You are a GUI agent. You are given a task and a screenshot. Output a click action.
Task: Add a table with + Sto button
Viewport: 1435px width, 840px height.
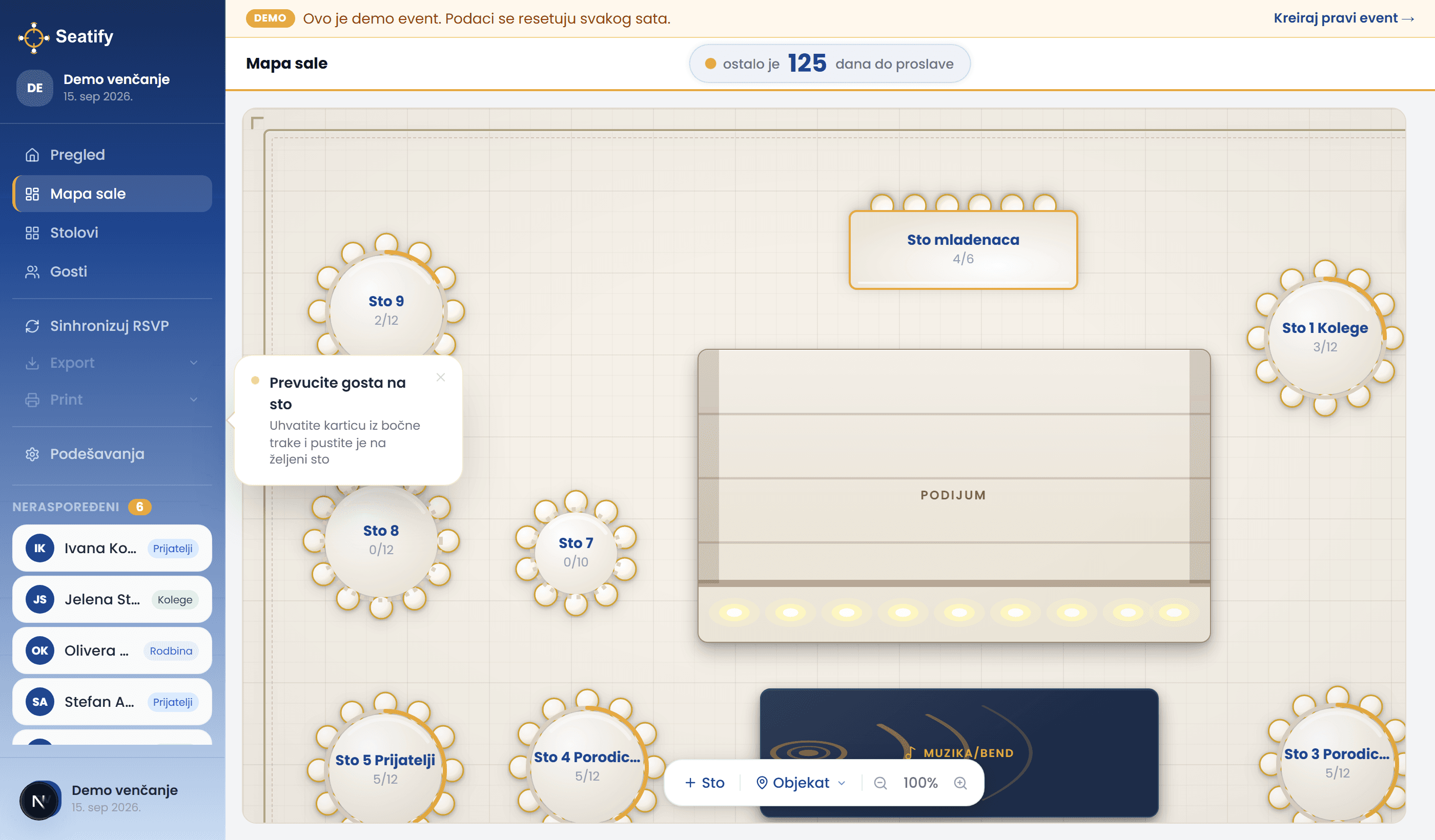(x=704, y=783)
